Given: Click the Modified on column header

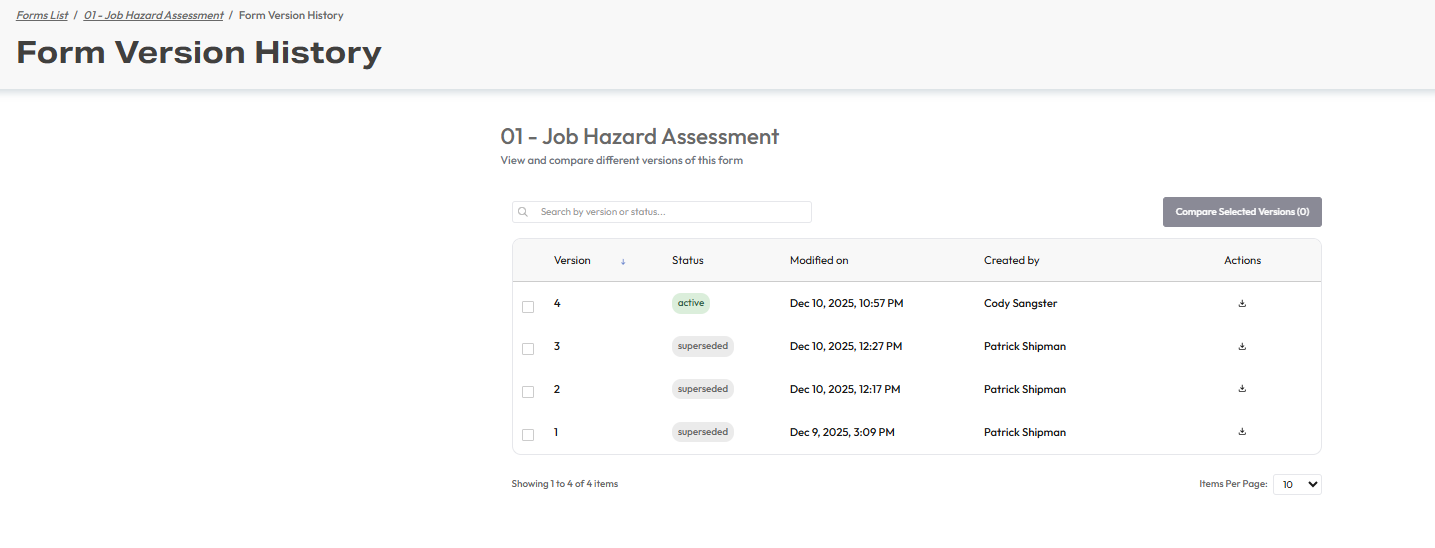Looking at the screenshot, I should pos(819,260).
